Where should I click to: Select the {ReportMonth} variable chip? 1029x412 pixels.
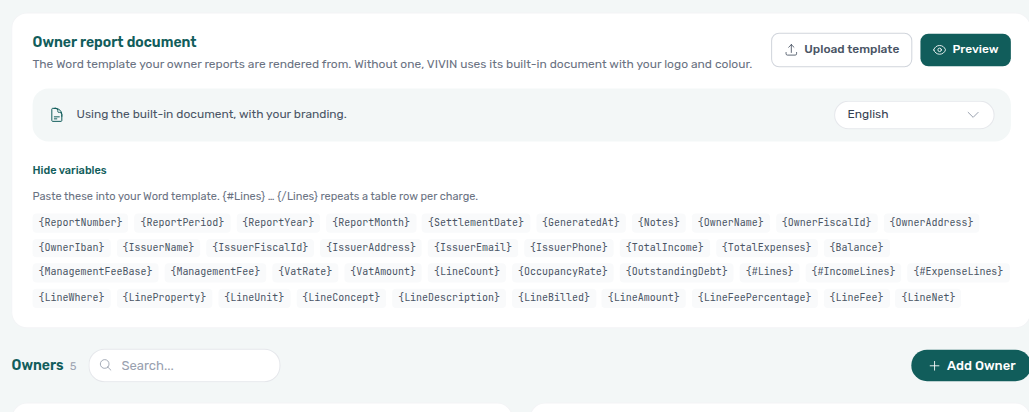pos(371,222)
